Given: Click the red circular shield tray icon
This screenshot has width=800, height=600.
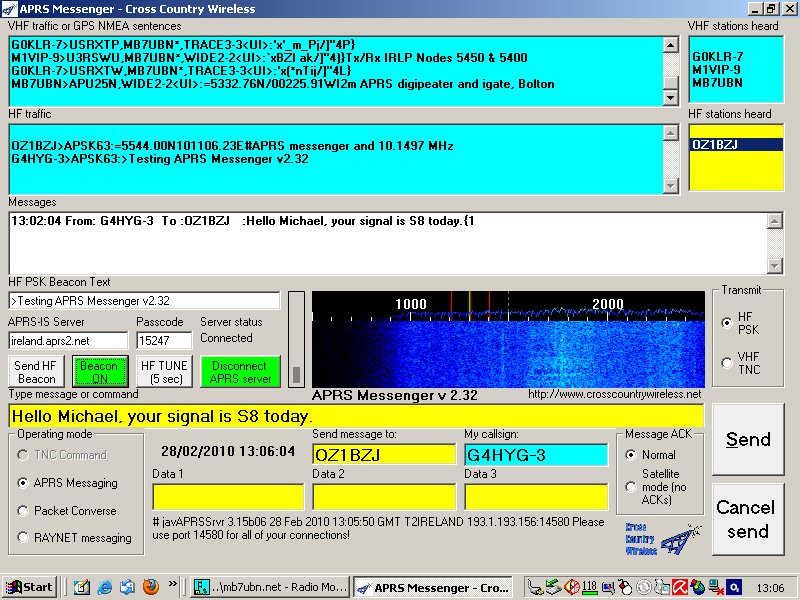Looking at the screenshot, I should [x=571, y=588].
